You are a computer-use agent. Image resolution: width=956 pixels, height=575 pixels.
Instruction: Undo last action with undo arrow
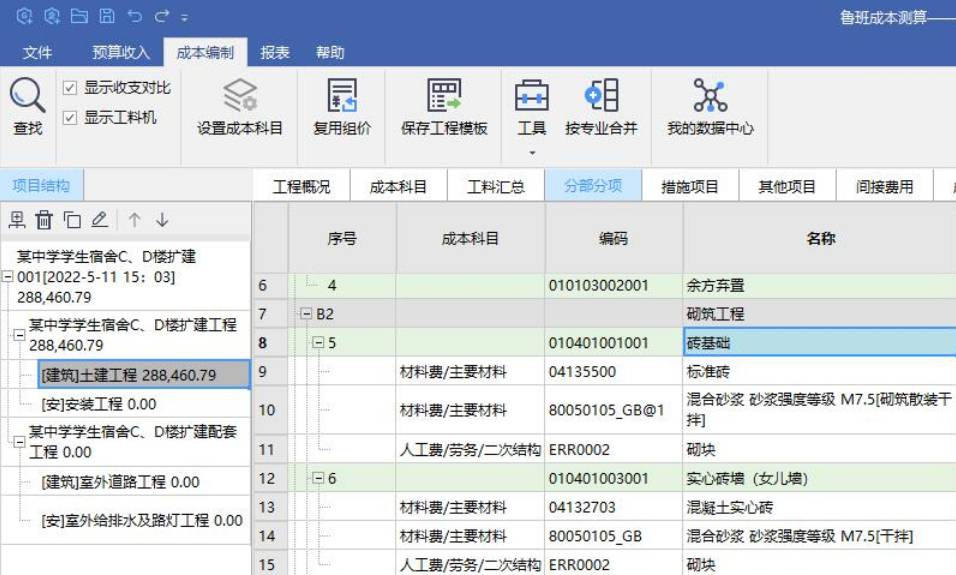tap(135, 16)
